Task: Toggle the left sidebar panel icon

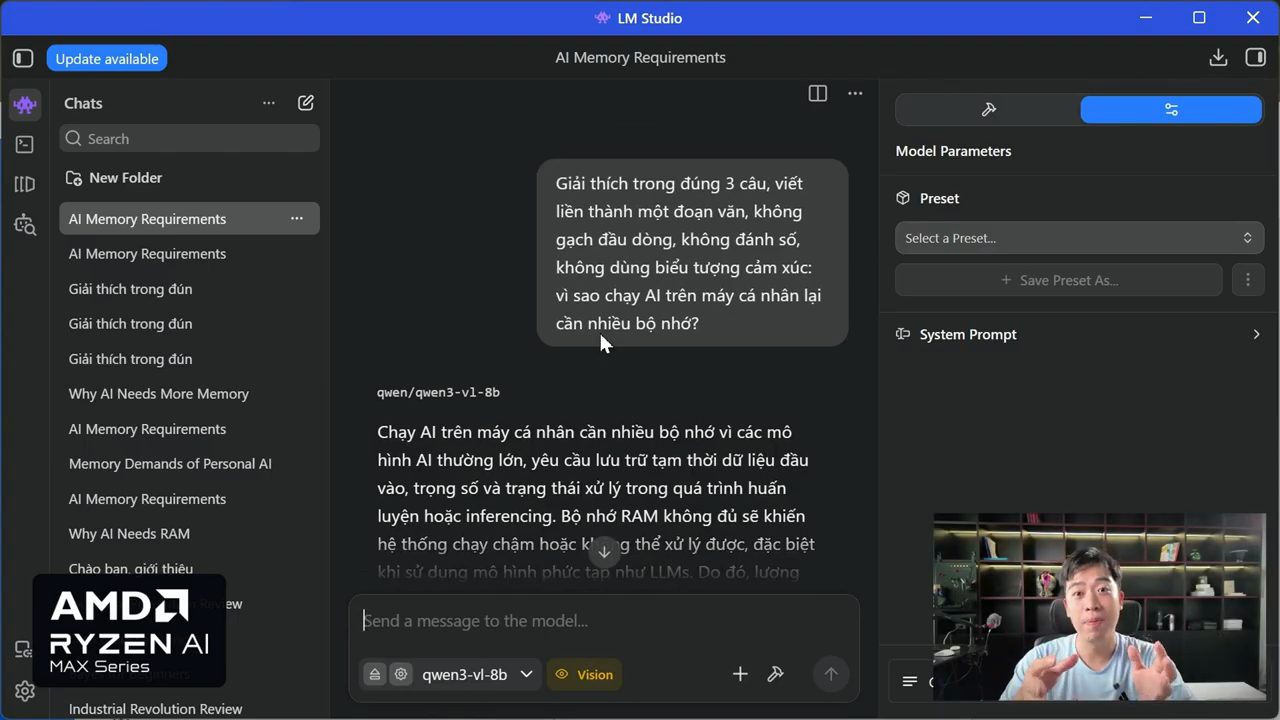Action: (x=23, y=59)
